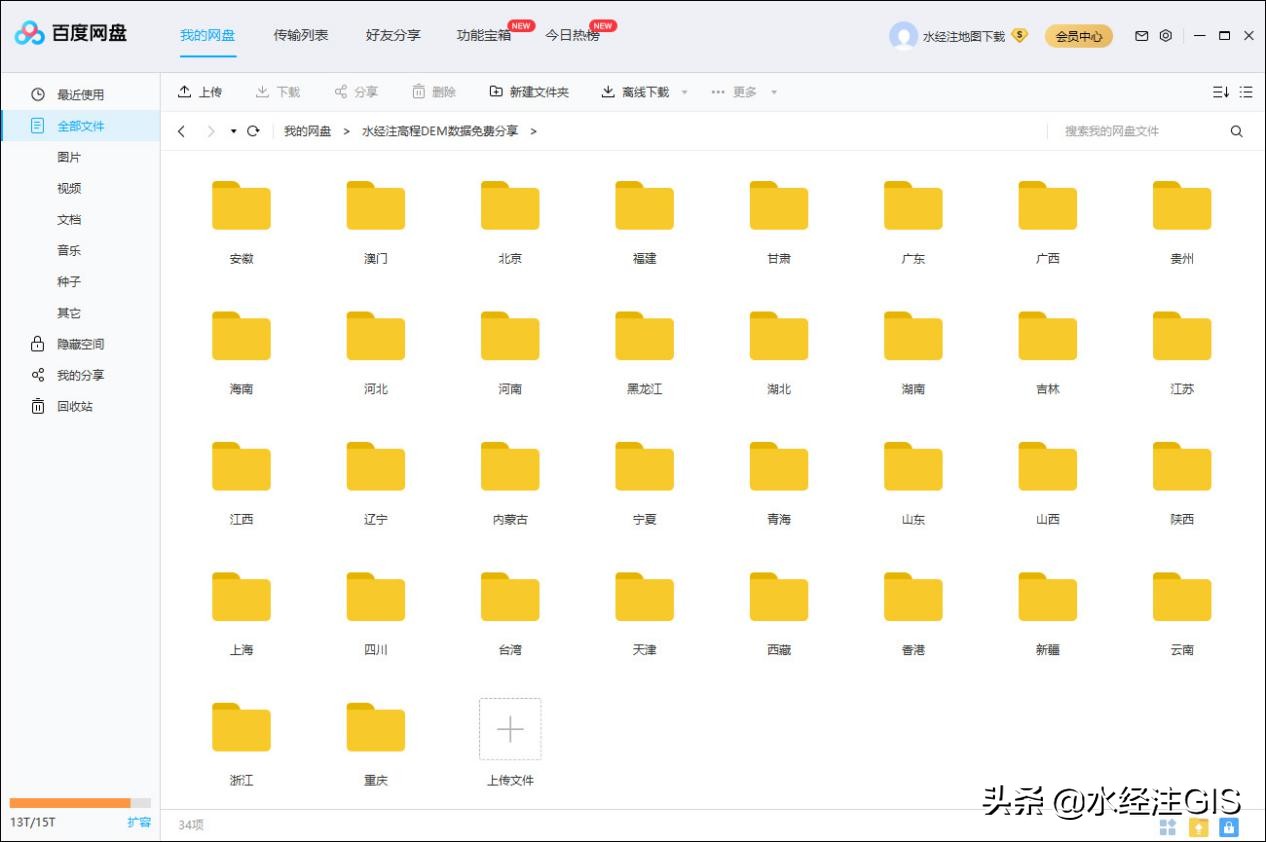
Task: Open the 黑龙江 folder
Action: [x=644, y=336]
